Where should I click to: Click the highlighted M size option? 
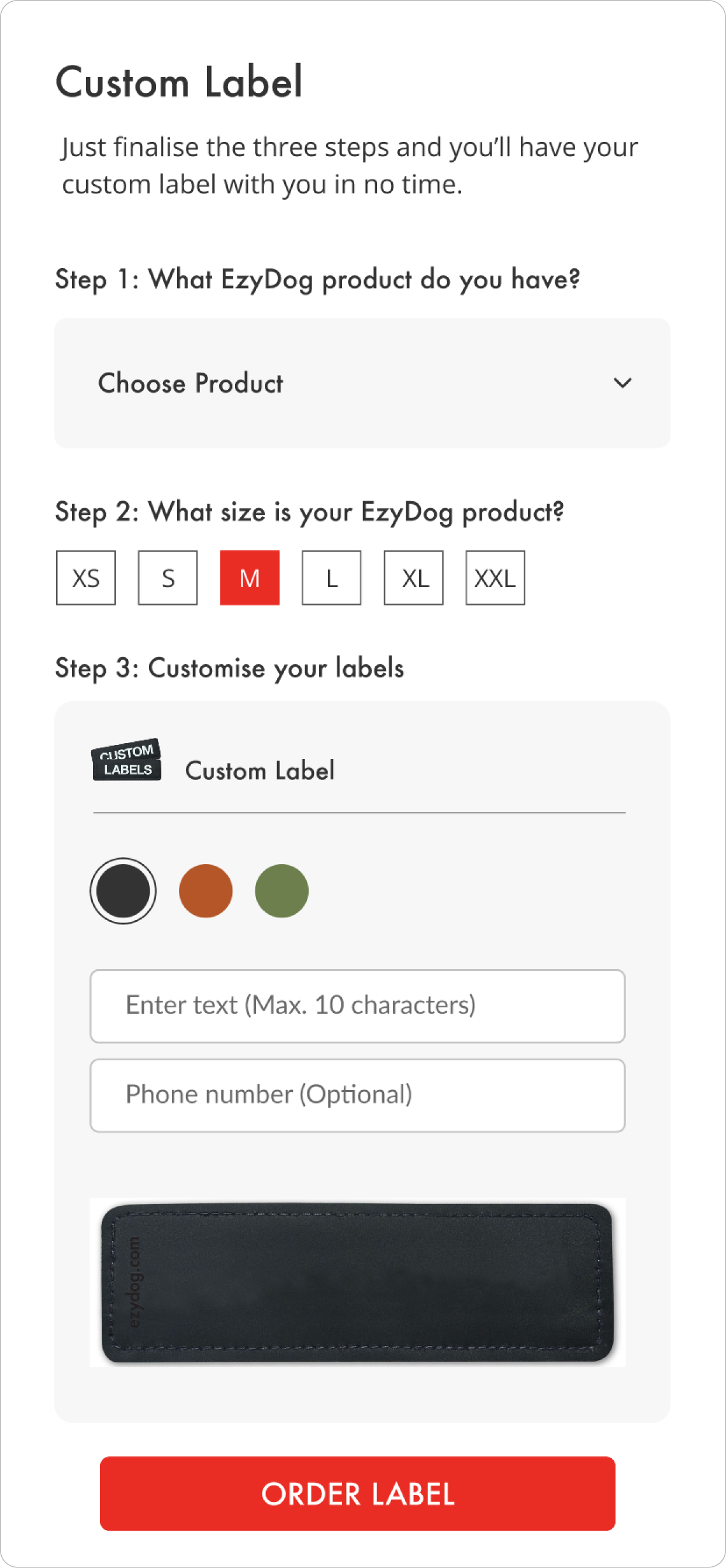250,578
